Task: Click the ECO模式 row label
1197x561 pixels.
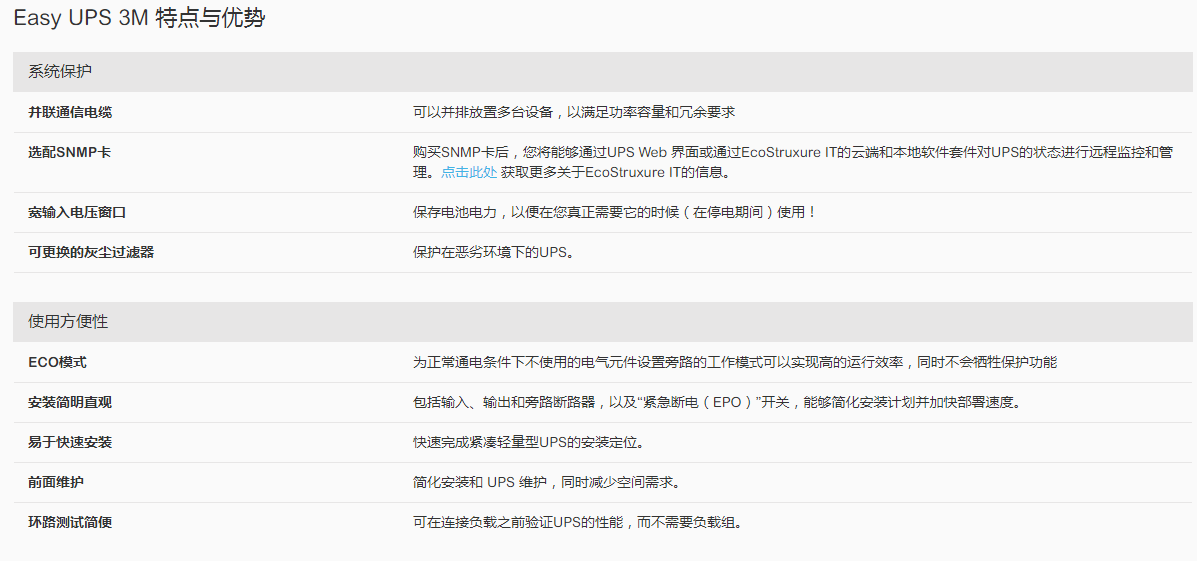Action: (x=57, y=362)
